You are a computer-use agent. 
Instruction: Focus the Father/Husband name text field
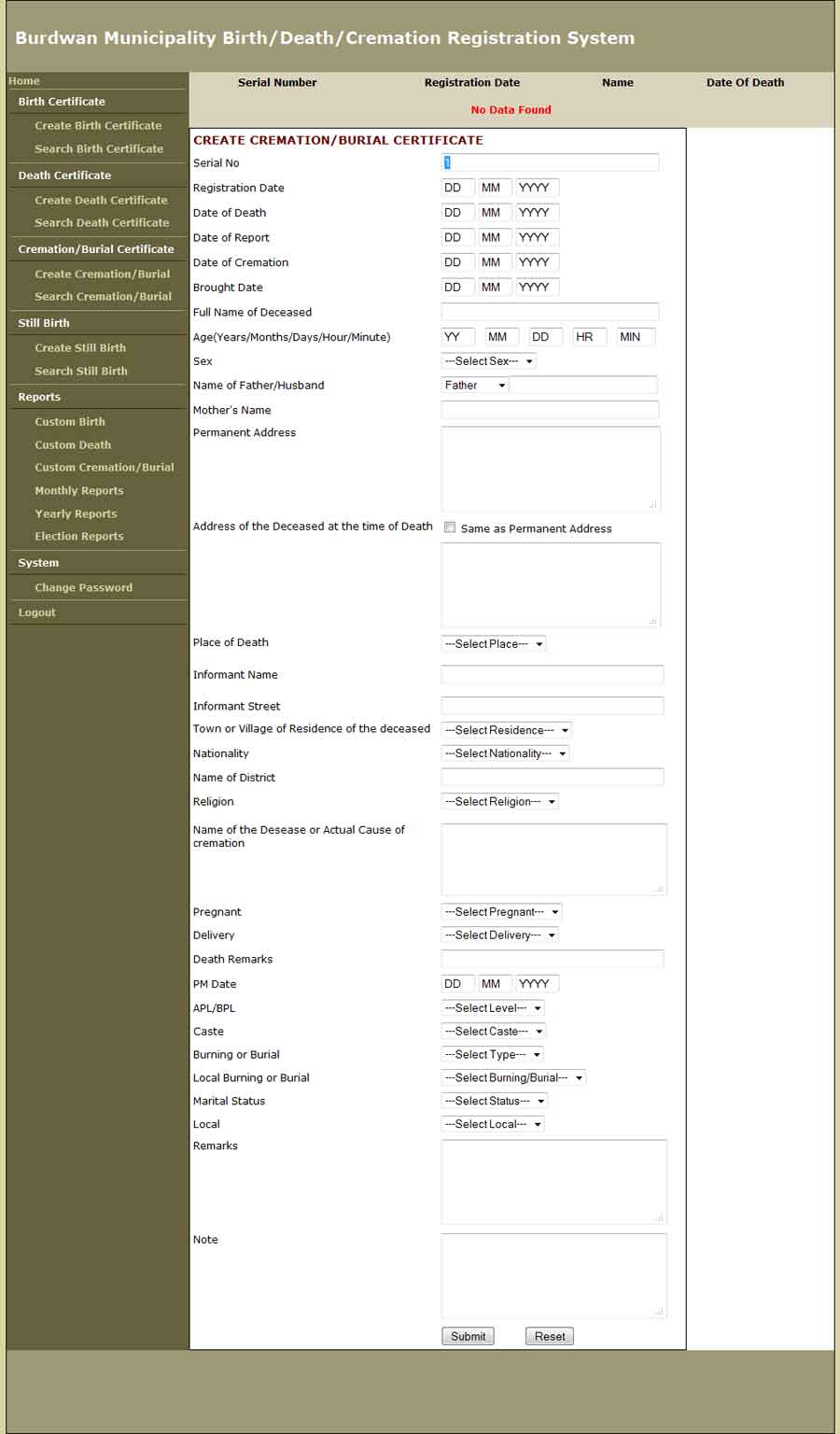[x=583, y=385]
